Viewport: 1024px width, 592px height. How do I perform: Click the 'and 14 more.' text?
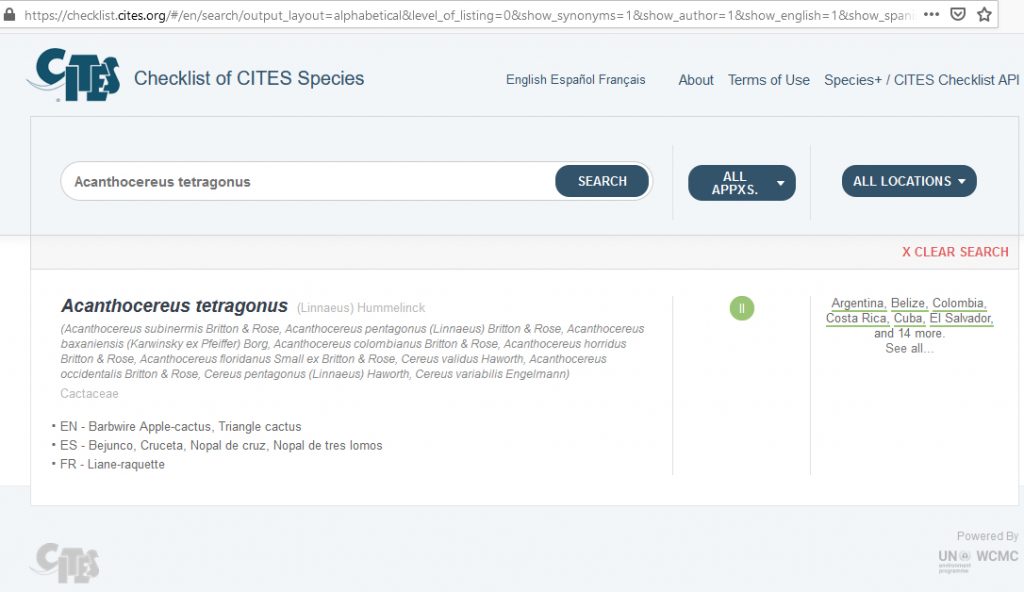click(909, 333)
